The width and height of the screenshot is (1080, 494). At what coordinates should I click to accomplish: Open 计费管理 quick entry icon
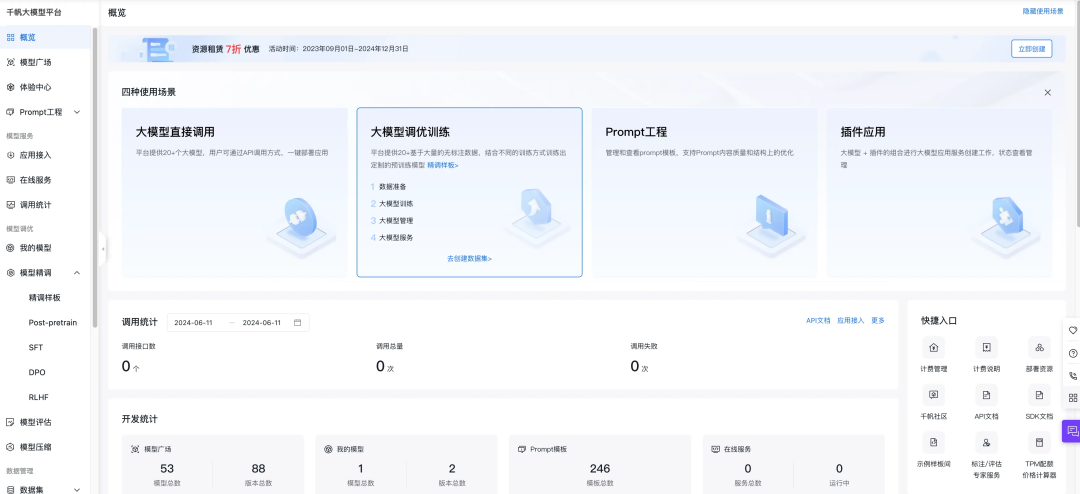click(933, 348)
